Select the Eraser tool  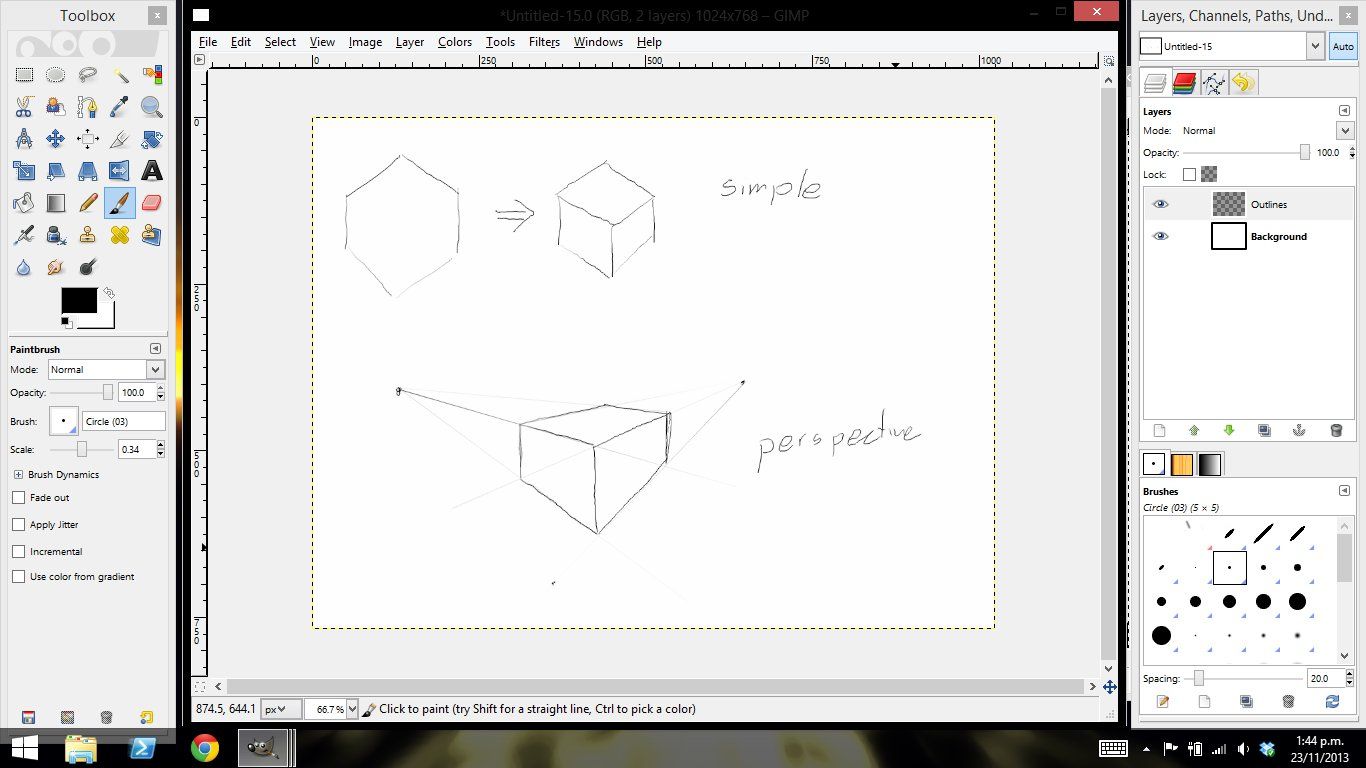point(152,203)
